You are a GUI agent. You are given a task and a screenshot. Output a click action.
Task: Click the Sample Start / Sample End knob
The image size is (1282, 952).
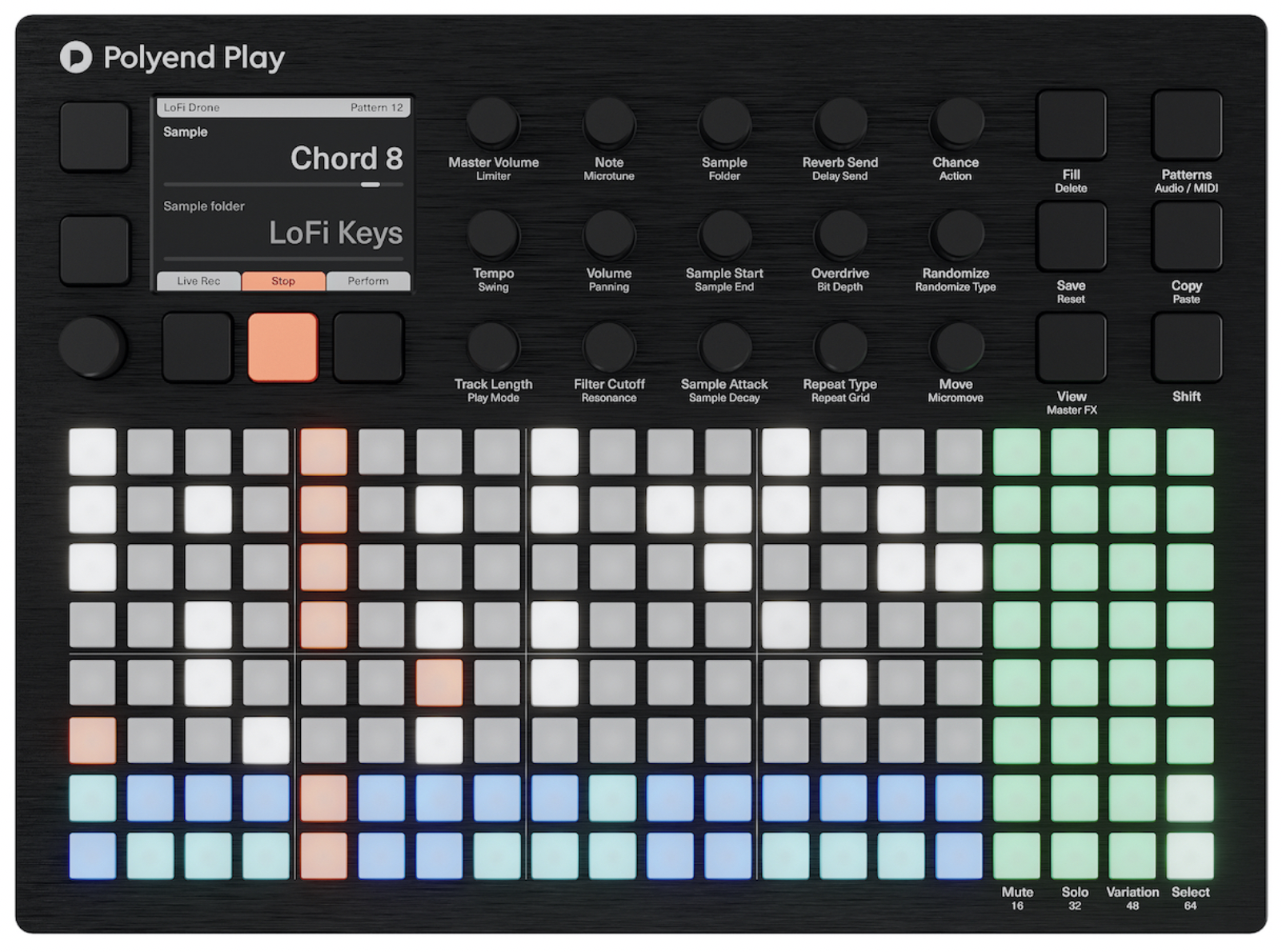click(724, 235)
